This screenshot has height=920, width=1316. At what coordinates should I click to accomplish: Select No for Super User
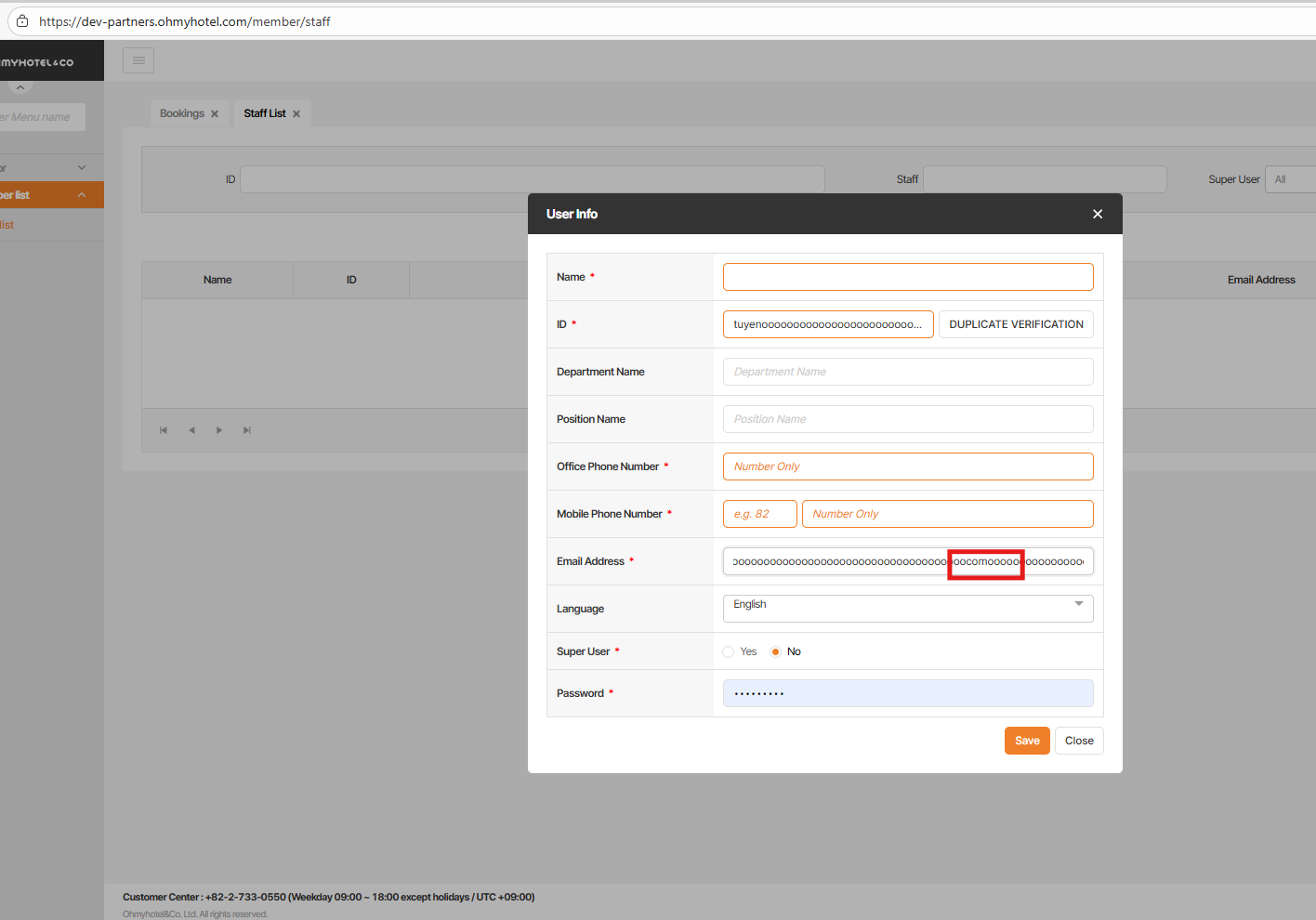776,651
